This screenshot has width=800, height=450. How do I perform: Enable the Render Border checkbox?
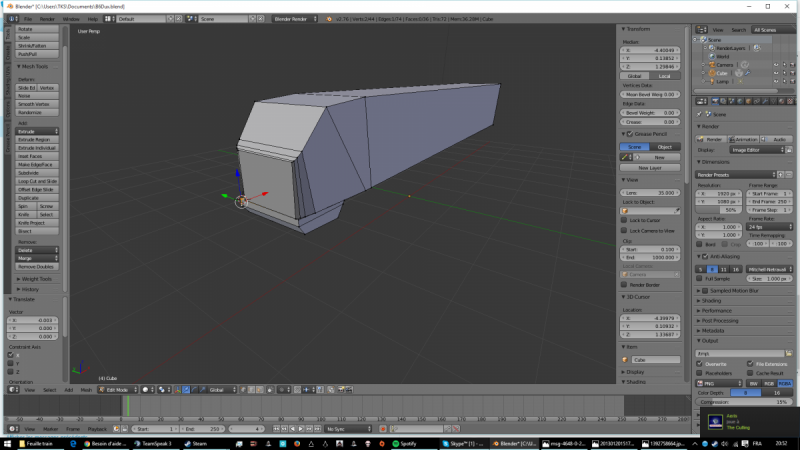click(624, 285)
